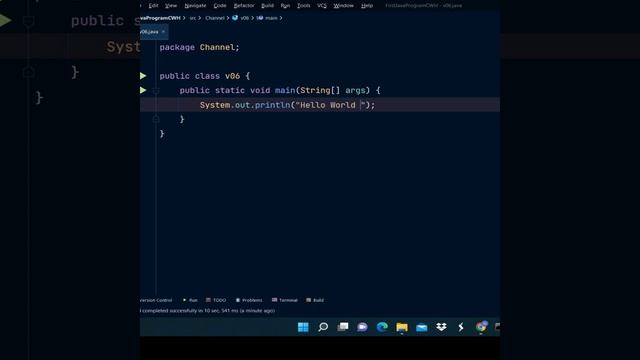Open the Mail app from taskbar
The height and width of the screenshot is (360, 640).
coord(422,327)
